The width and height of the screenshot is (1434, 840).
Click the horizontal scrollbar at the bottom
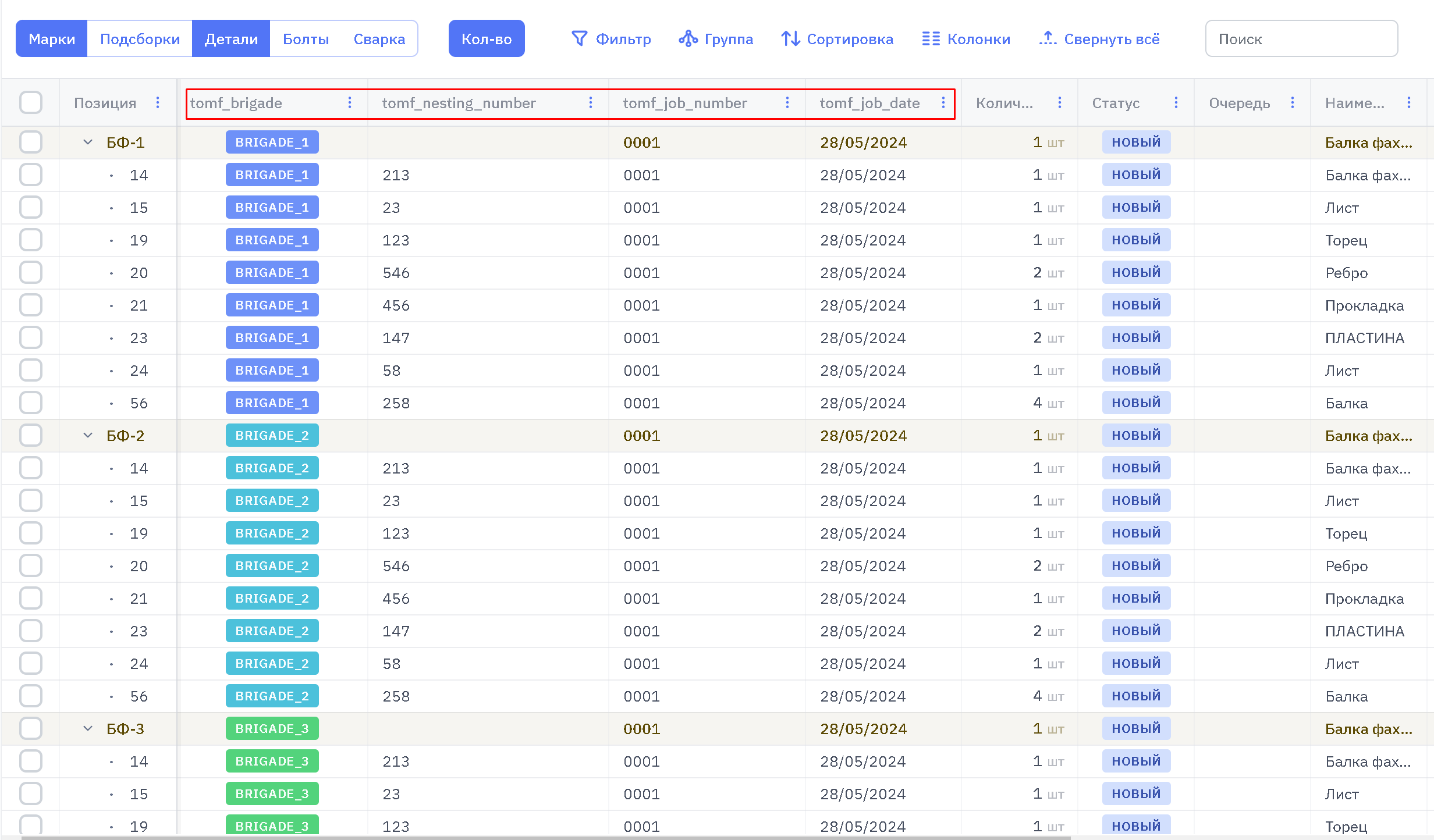pos(546,838)
